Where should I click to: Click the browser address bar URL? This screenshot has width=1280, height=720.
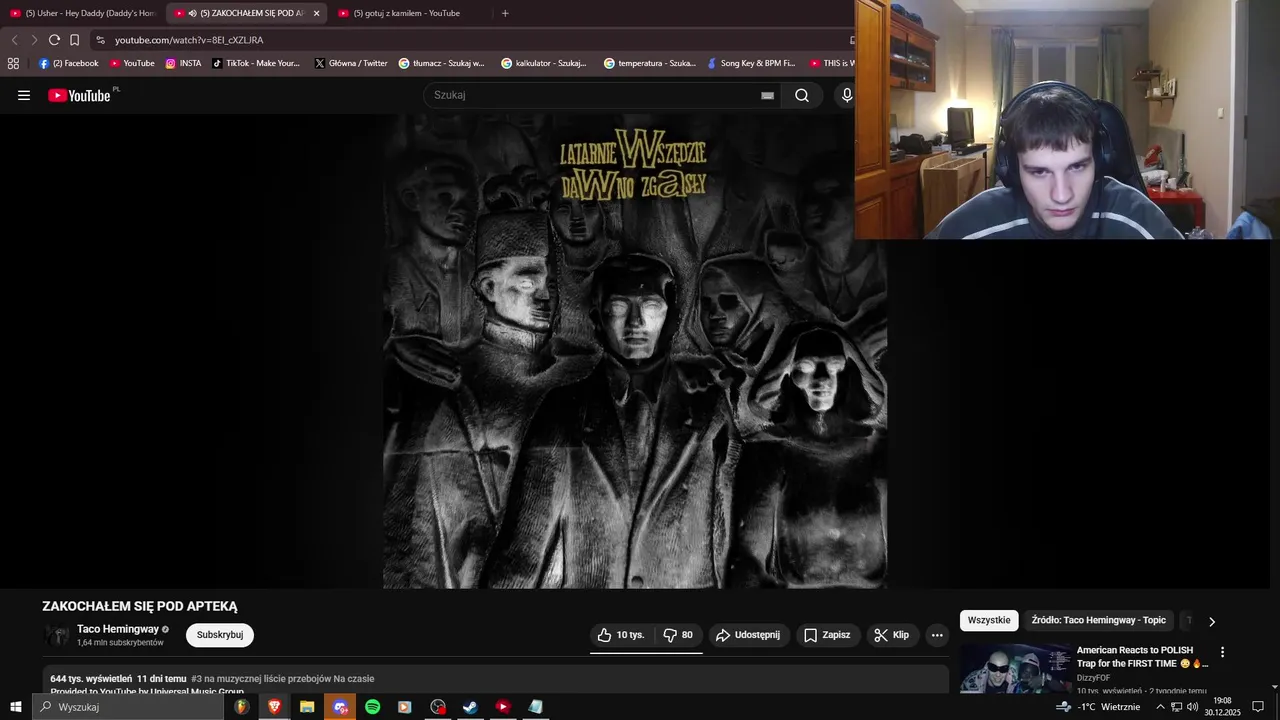point(189,40)
